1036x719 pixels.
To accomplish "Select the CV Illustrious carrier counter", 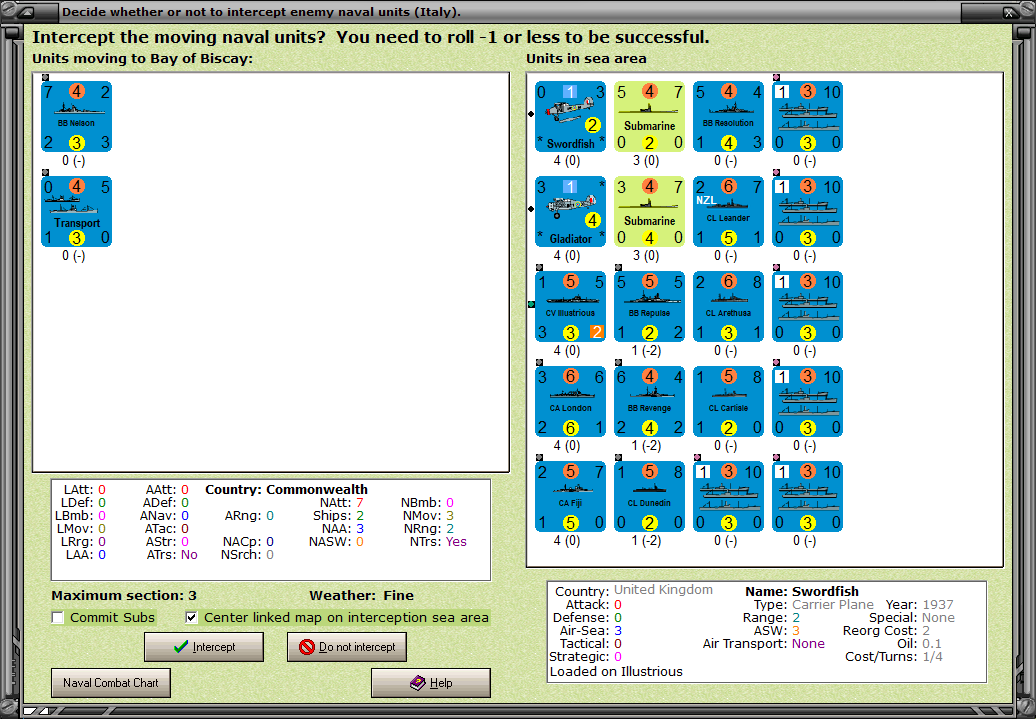I will (570, 307).
